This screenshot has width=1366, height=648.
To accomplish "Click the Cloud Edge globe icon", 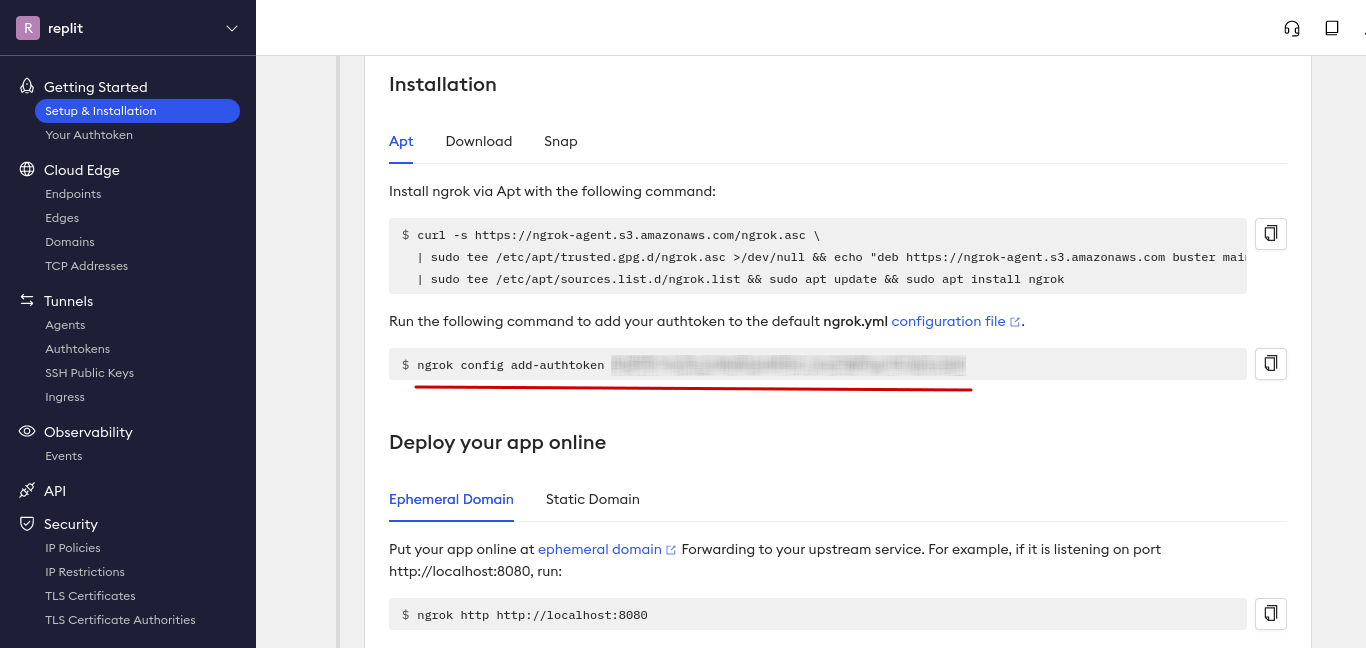I will (x=27, y=170).
